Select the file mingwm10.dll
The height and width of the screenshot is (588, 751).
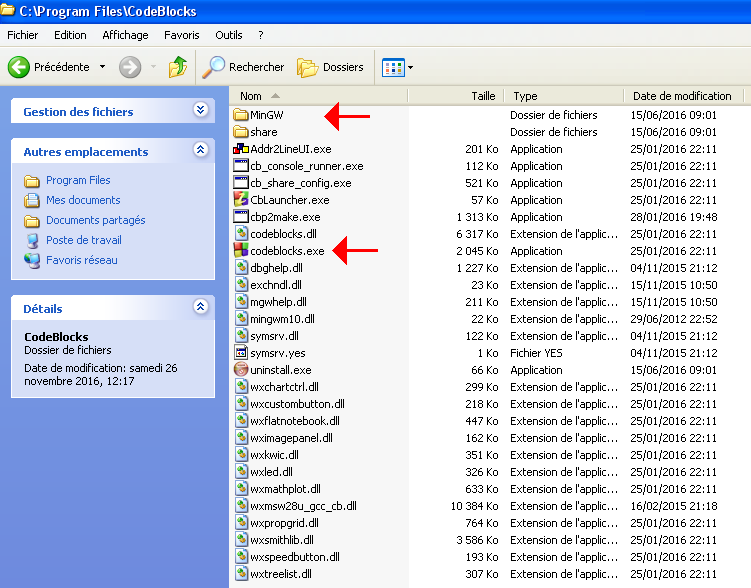(x=282, y=319)
